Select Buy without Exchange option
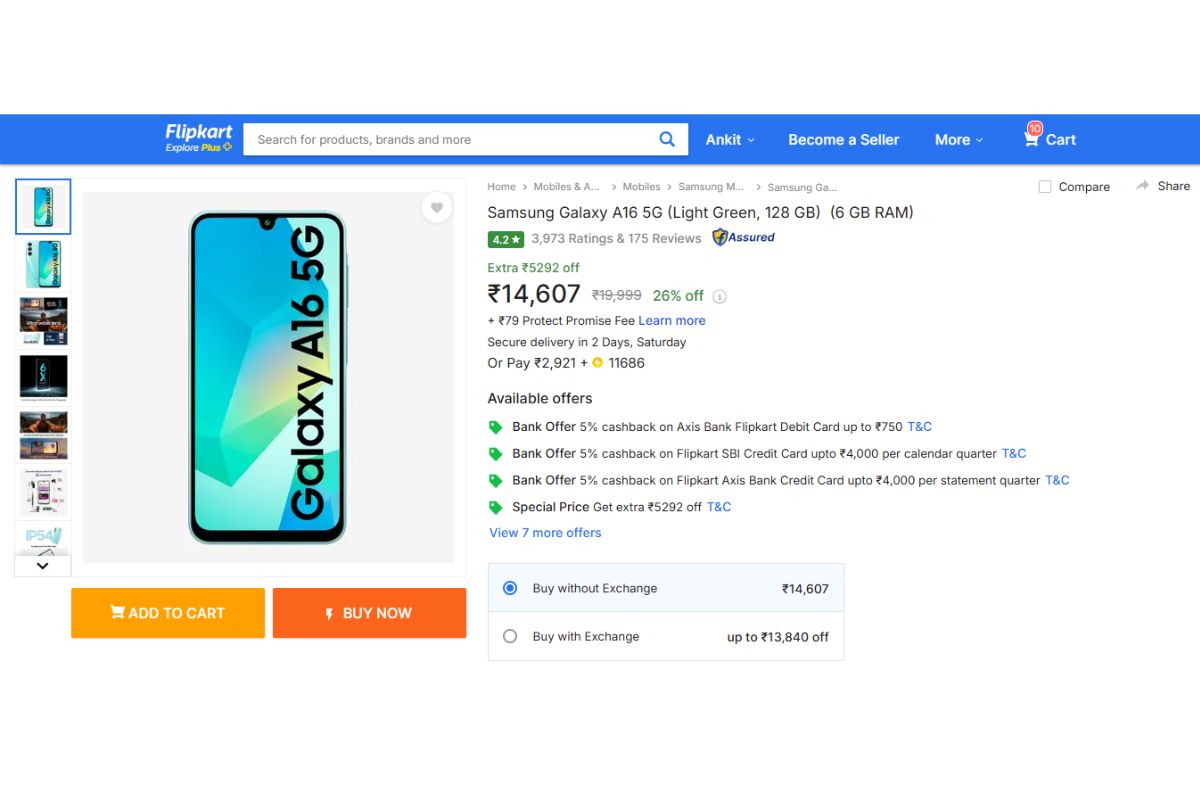Screen dimensions: 1200x800 point(509,588)
